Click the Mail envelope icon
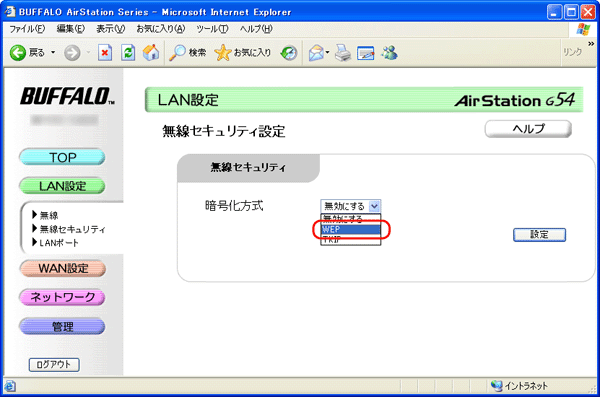Viewport: 600px width, 397px height. coord(316,53)
